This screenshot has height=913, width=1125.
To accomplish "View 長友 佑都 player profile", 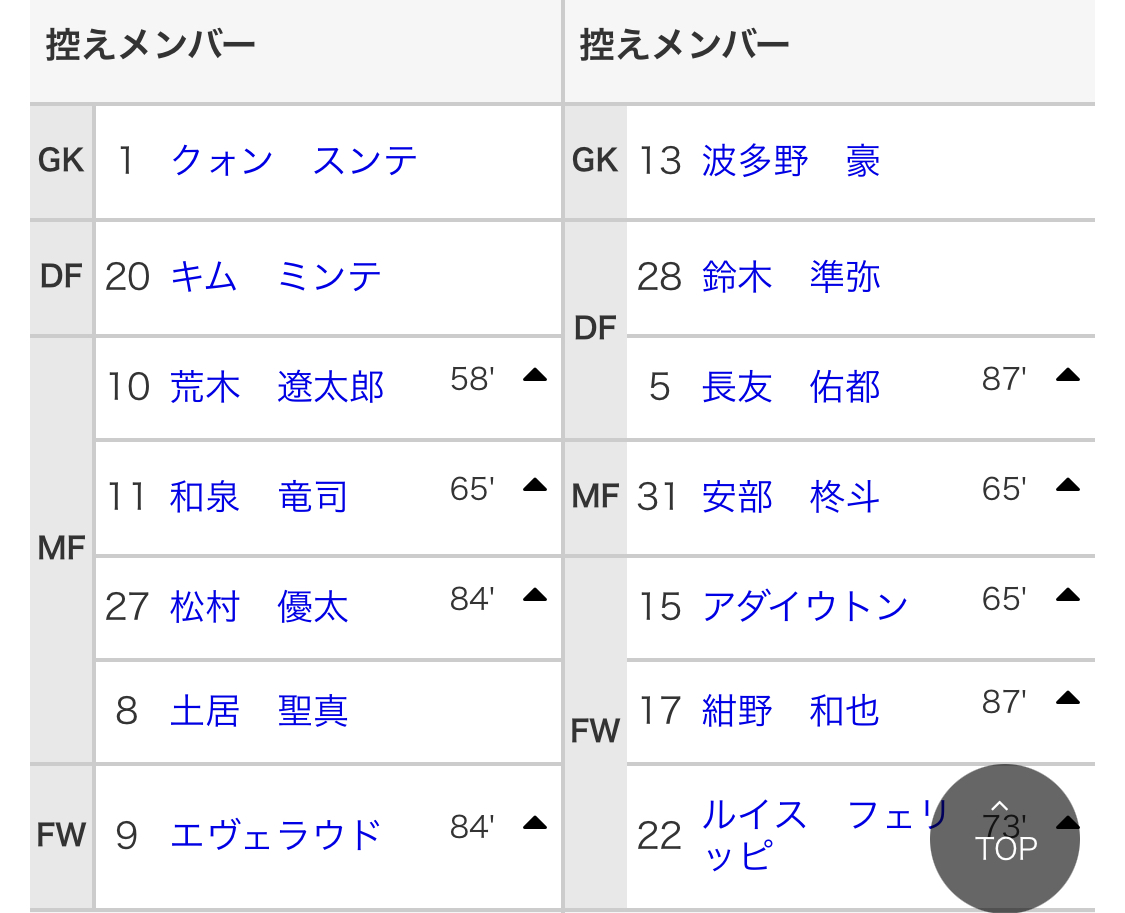I will click(x=790, y=387).
